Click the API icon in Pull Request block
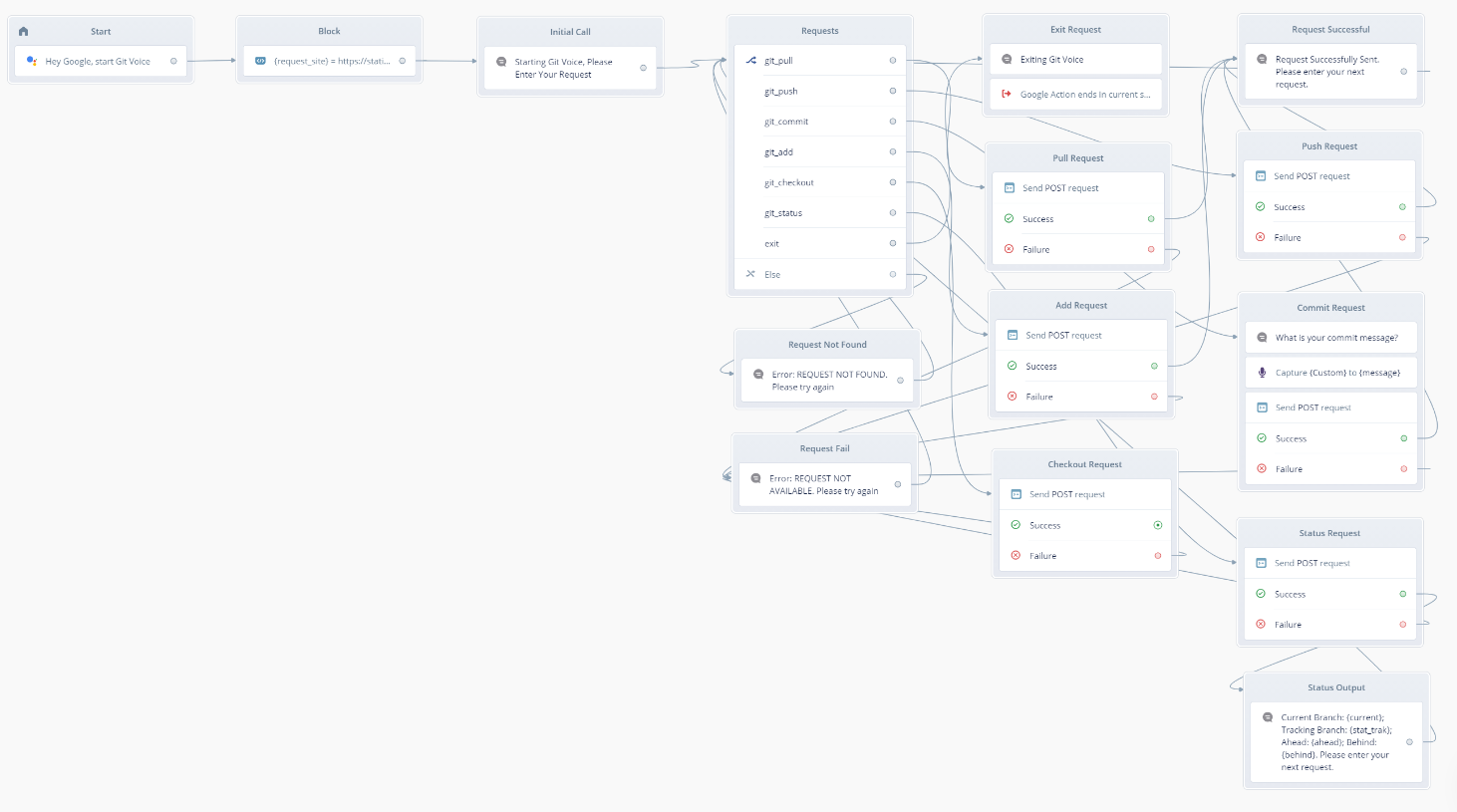The width and height of the screenshot is (1457, 812). click(x=1009, y=188)
